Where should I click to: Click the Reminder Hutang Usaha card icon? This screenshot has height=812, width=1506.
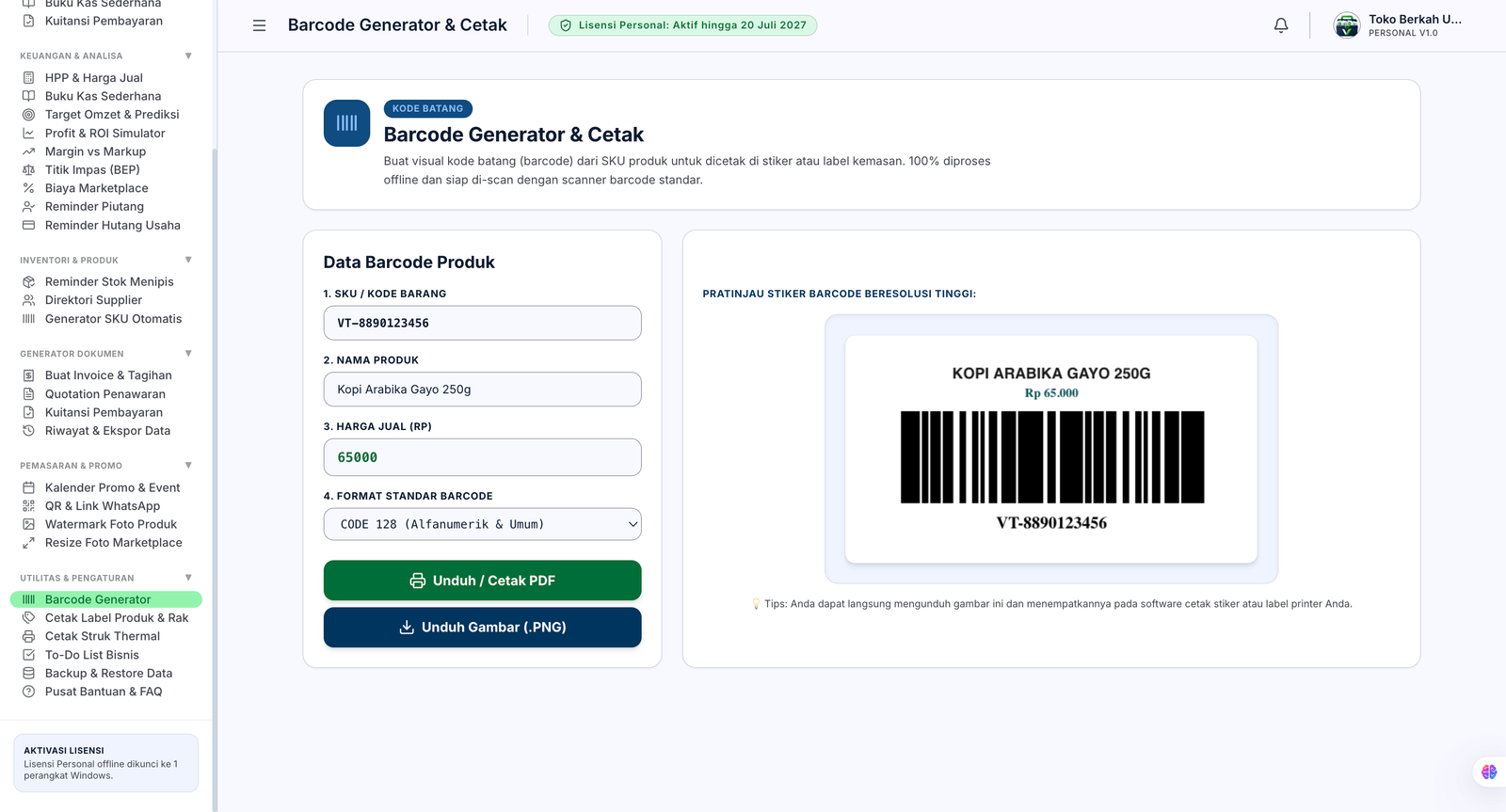tap(28, 226)
